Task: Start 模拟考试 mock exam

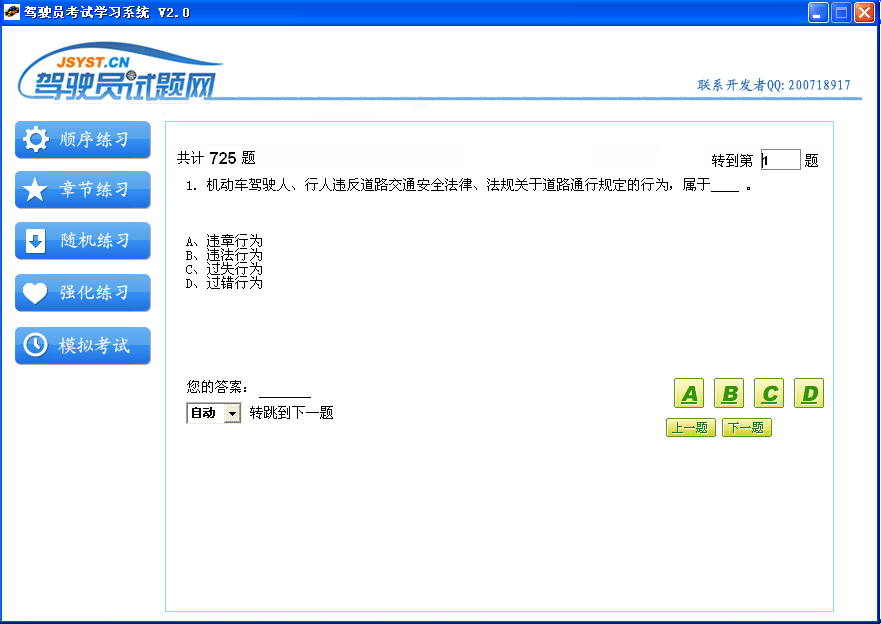Action: (83, 345)
